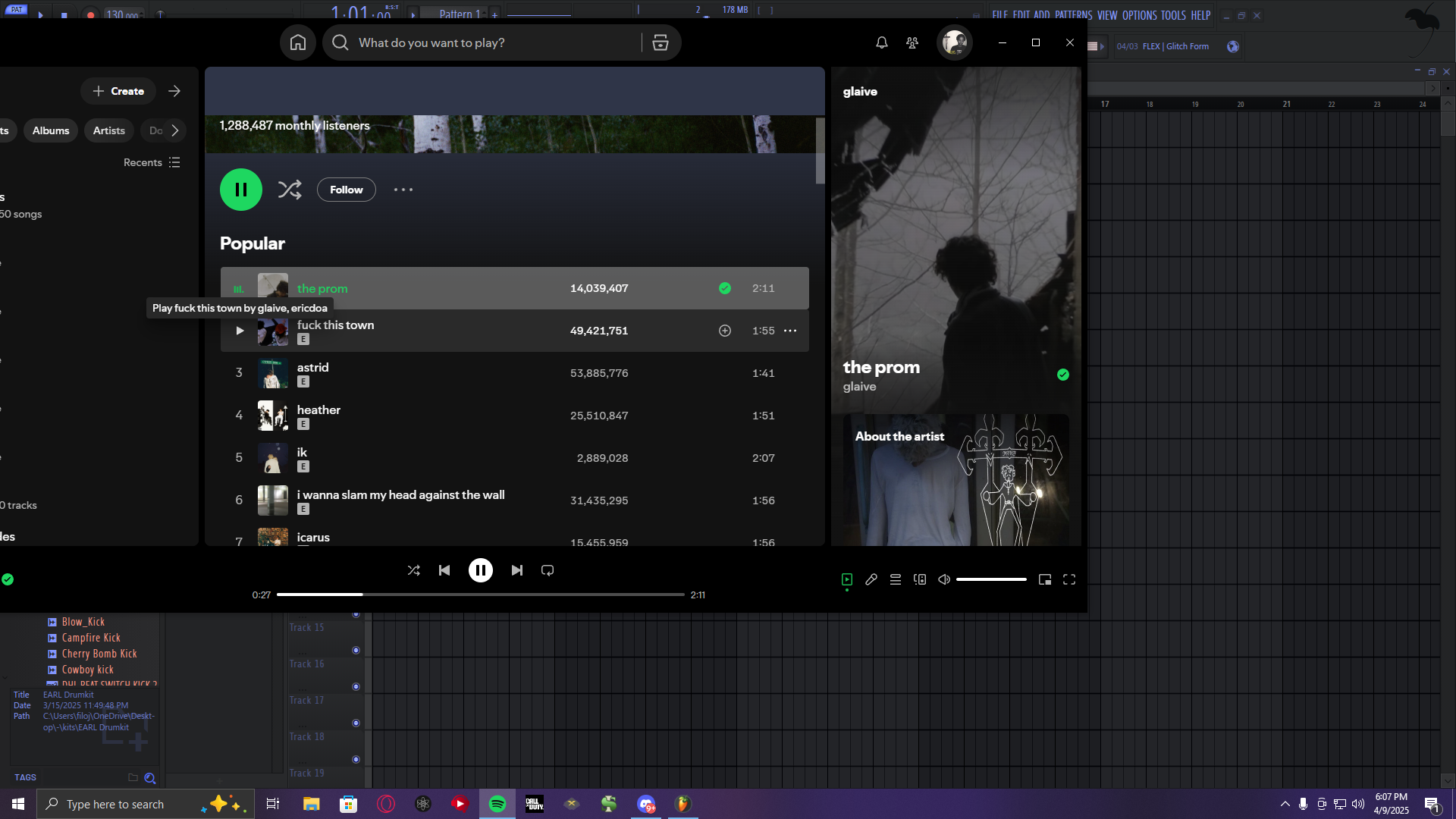Open the Connect to a device icon

(920, 579)
